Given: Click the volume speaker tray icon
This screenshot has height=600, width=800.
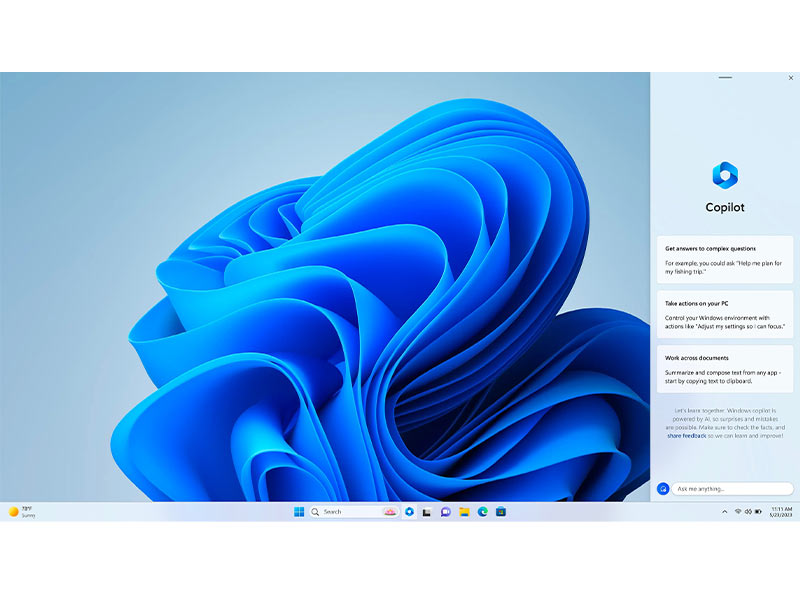Looking at the screenshot, I should (748, 512).
